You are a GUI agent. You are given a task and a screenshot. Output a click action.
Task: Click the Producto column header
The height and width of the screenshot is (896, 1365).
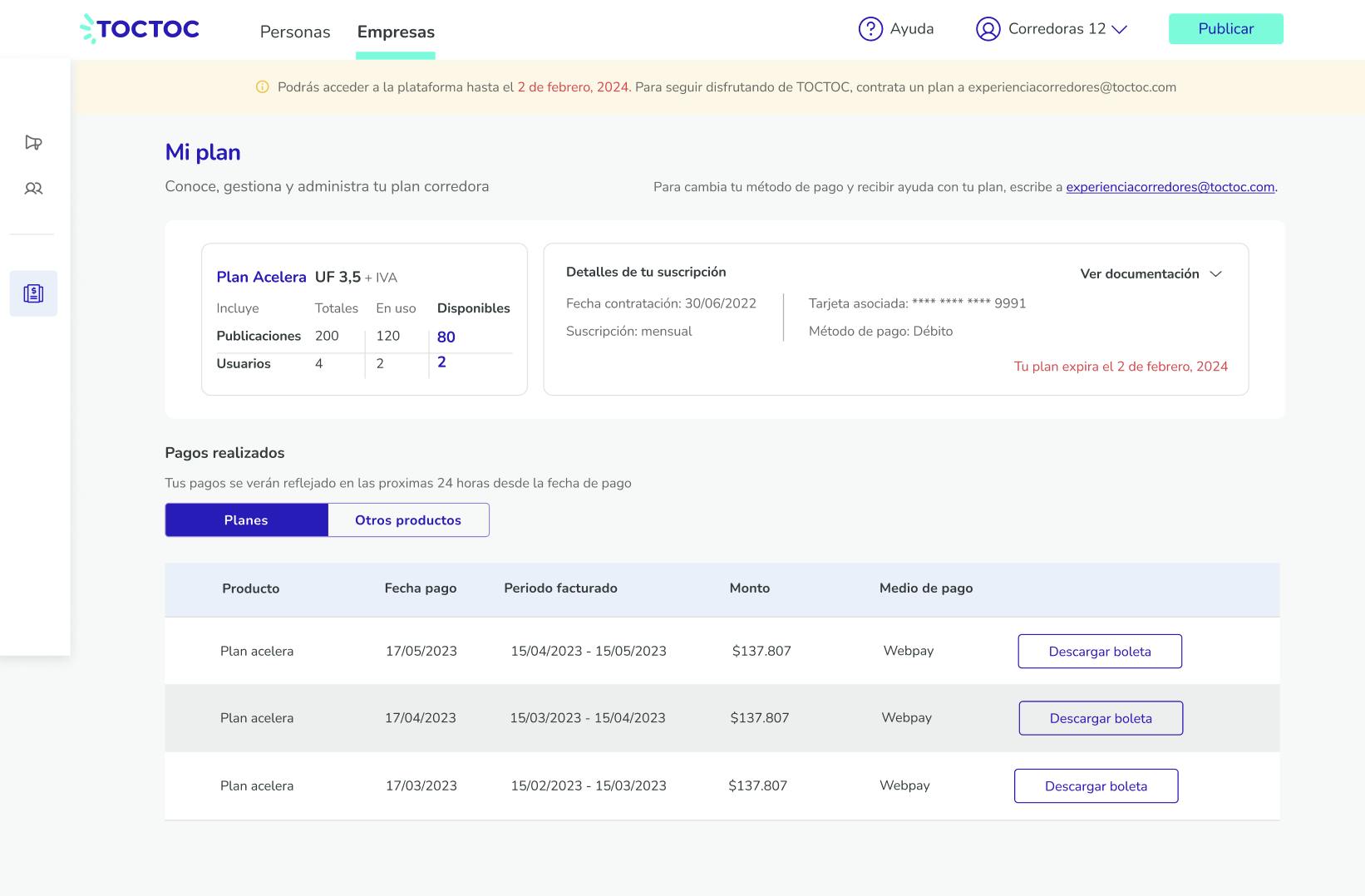(251, 588)
